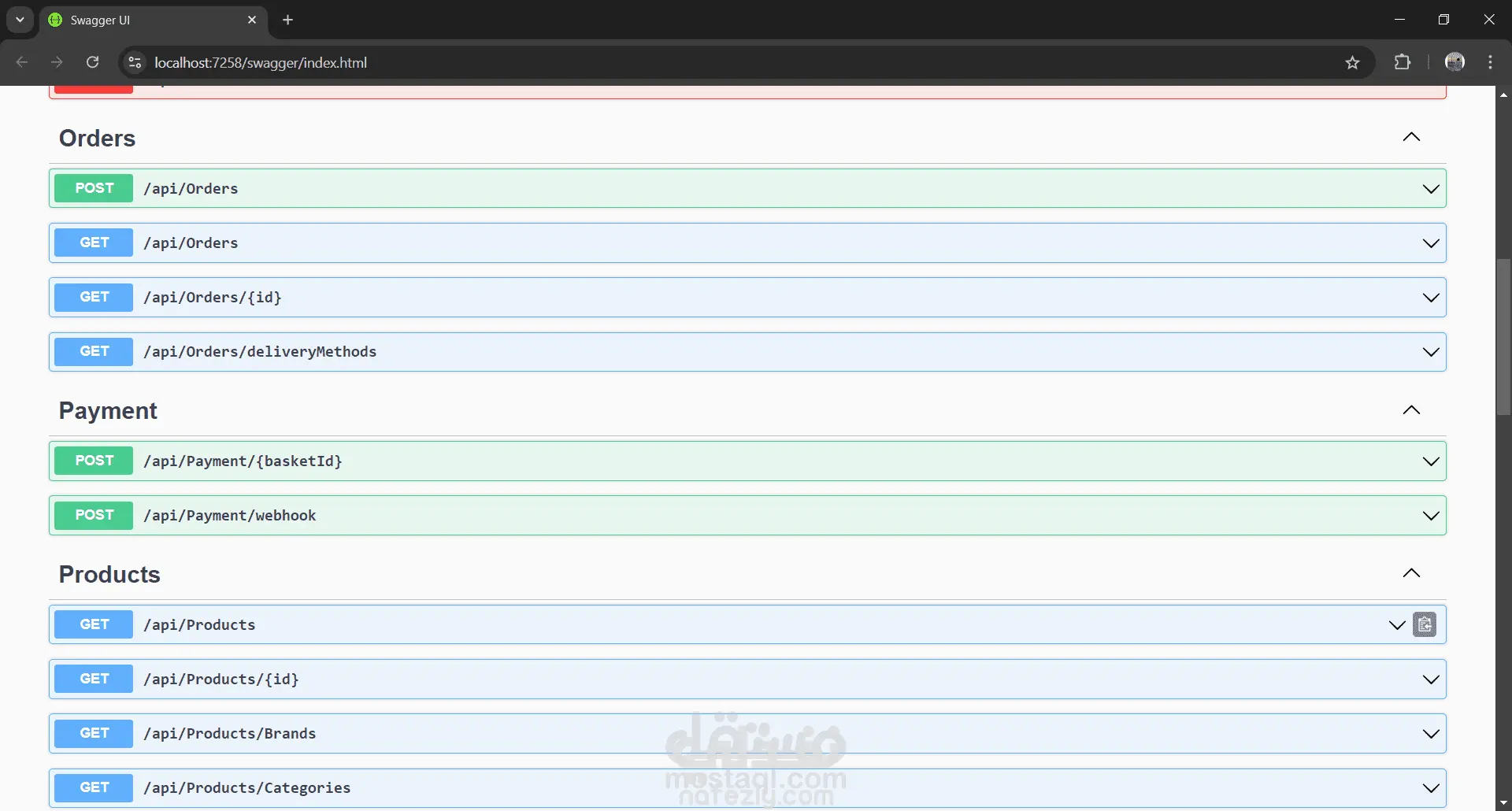Expand GET /api/Orders arrow
This screenshot has width=1512, height=811.
[1431, 243]
